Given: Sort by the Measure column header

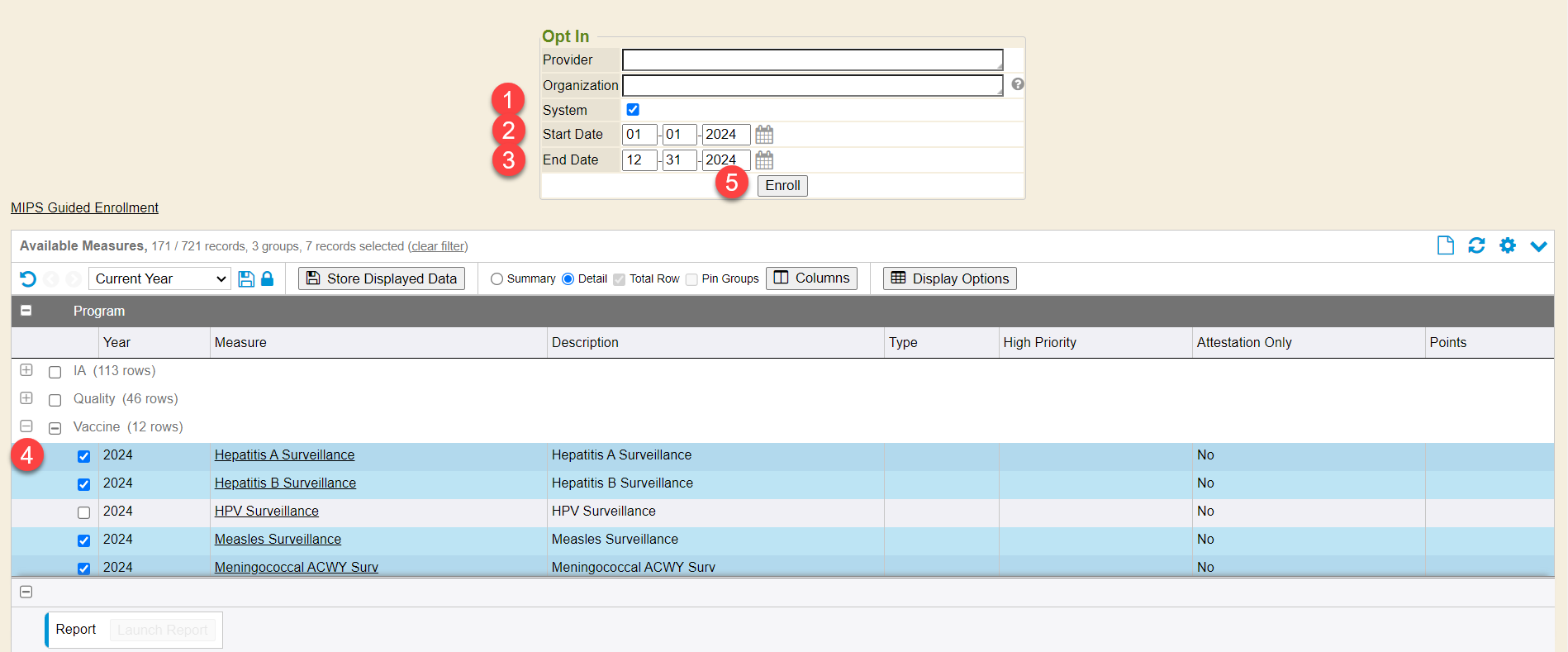Looking at the screenshot, I should pyautogui.click(x=240, y=343).
